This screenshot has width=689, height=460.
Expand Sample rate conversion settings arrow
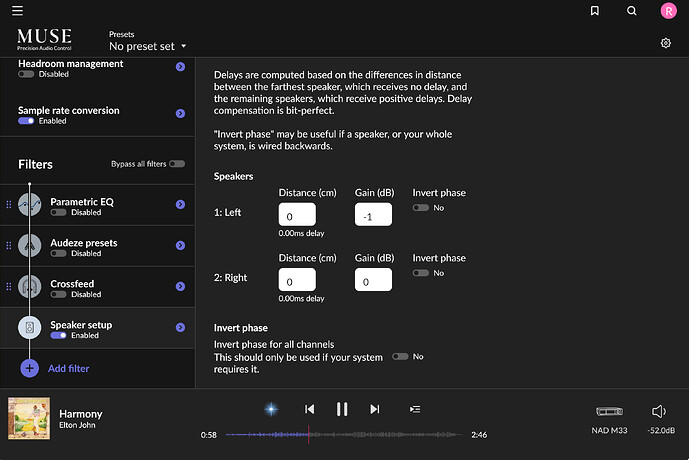(180, 115)
